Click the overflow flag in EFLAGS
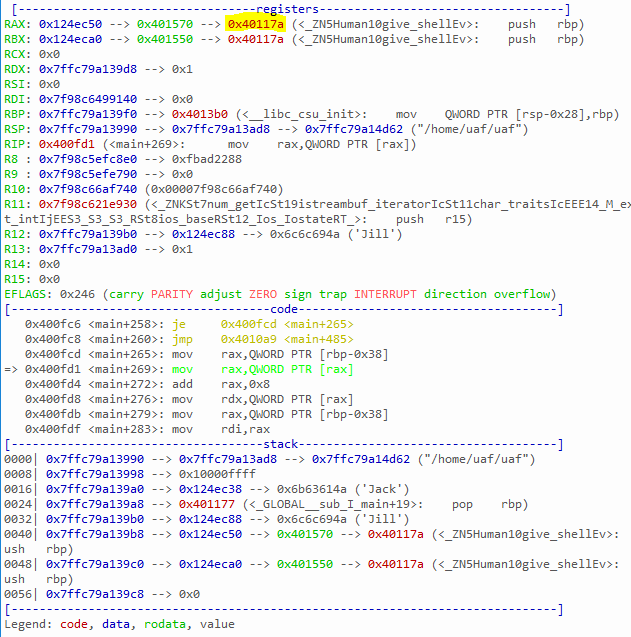 coord(522,295)
